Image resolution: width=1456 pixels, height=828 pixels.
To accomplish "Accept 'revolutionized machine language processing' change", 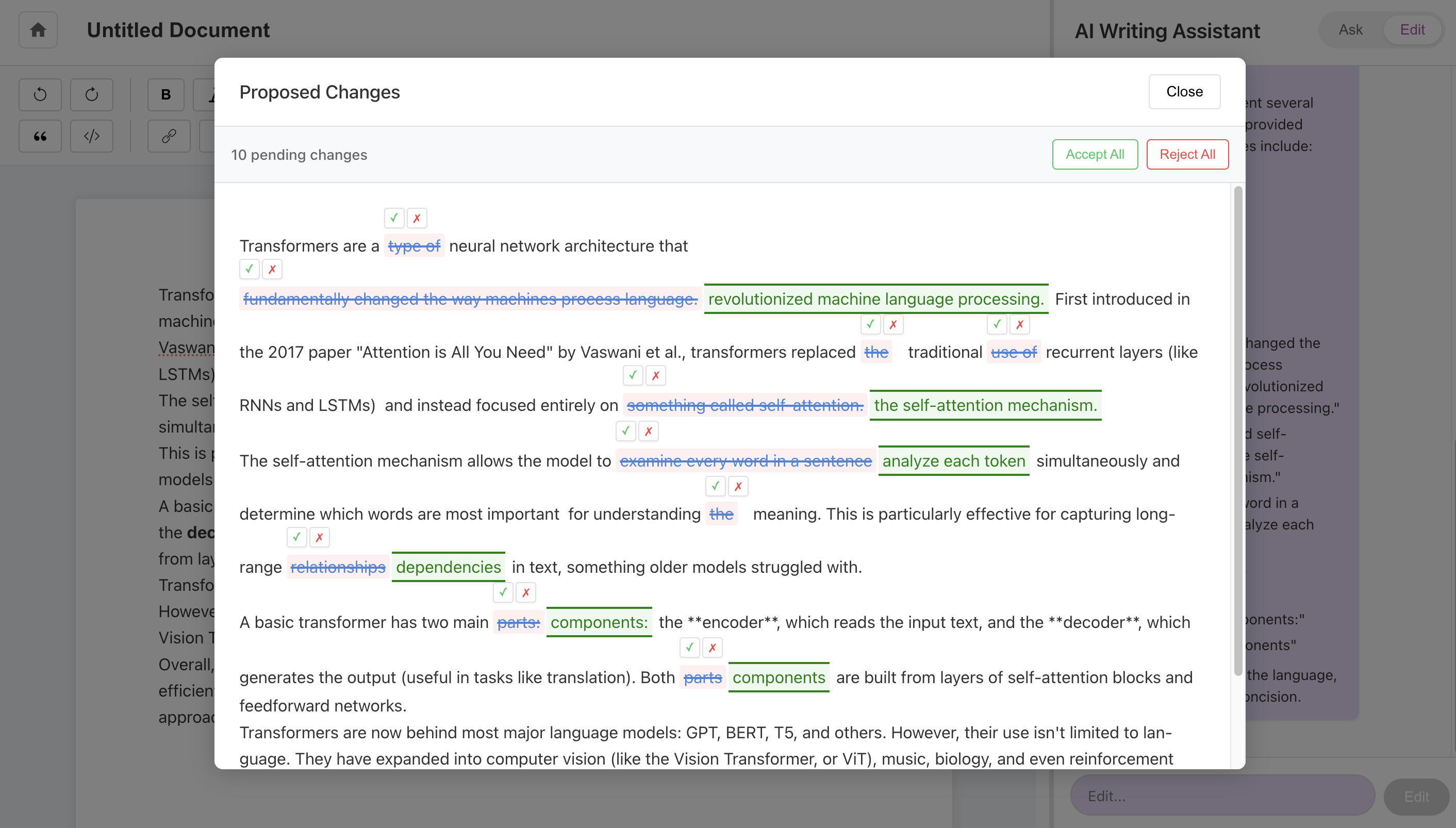I will (249, 269).
